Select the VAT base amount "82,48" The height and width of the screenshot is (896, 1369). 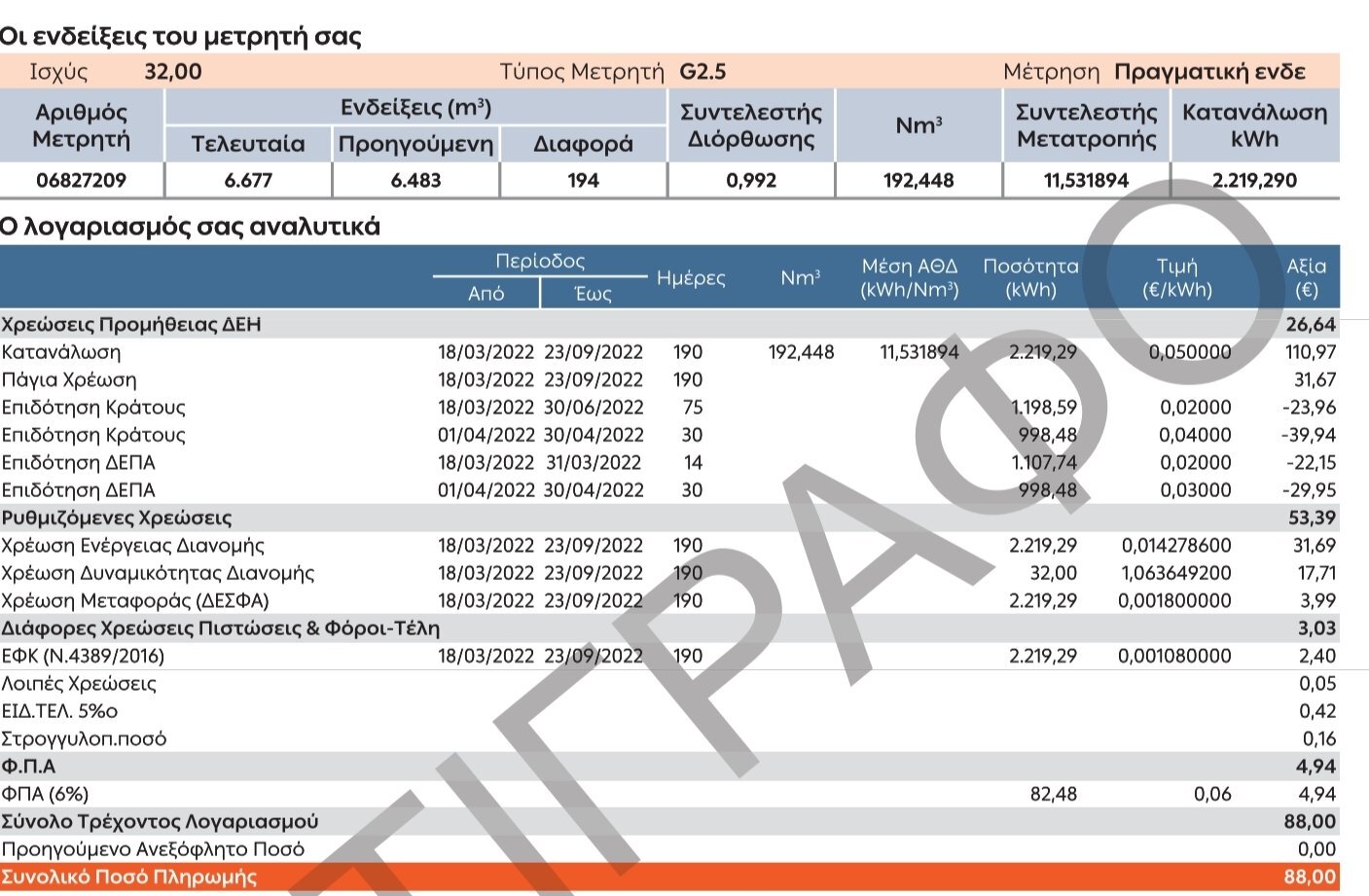coord(1054,794)
